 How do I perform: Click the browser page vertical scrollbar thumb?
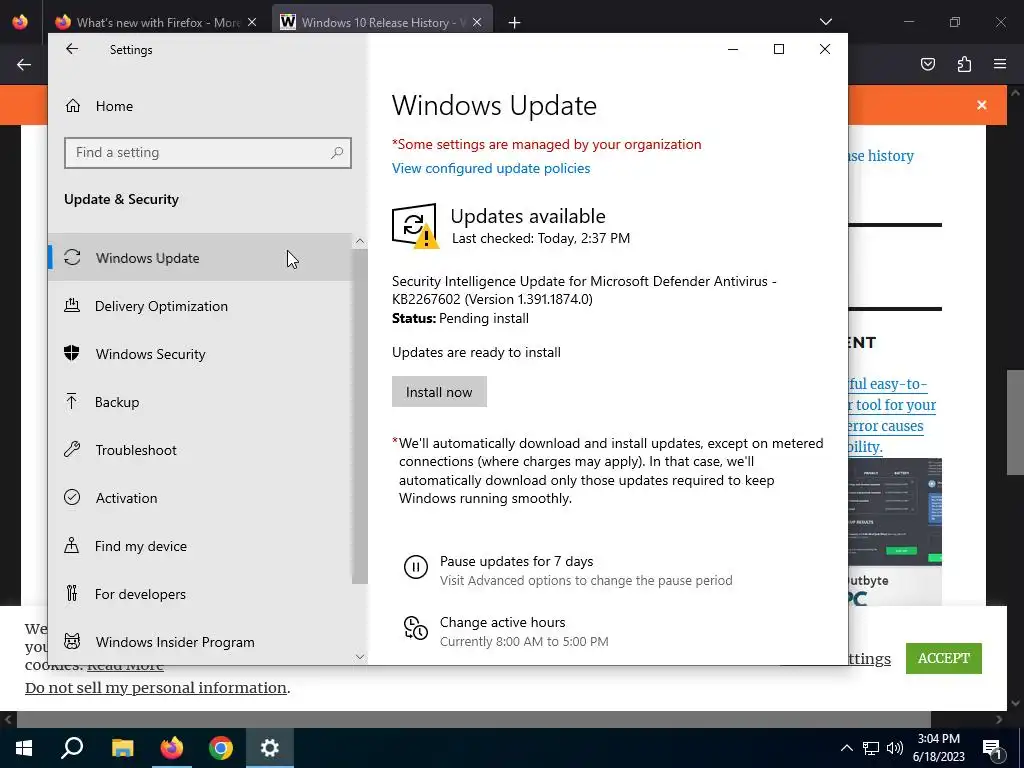(1016, 423)
